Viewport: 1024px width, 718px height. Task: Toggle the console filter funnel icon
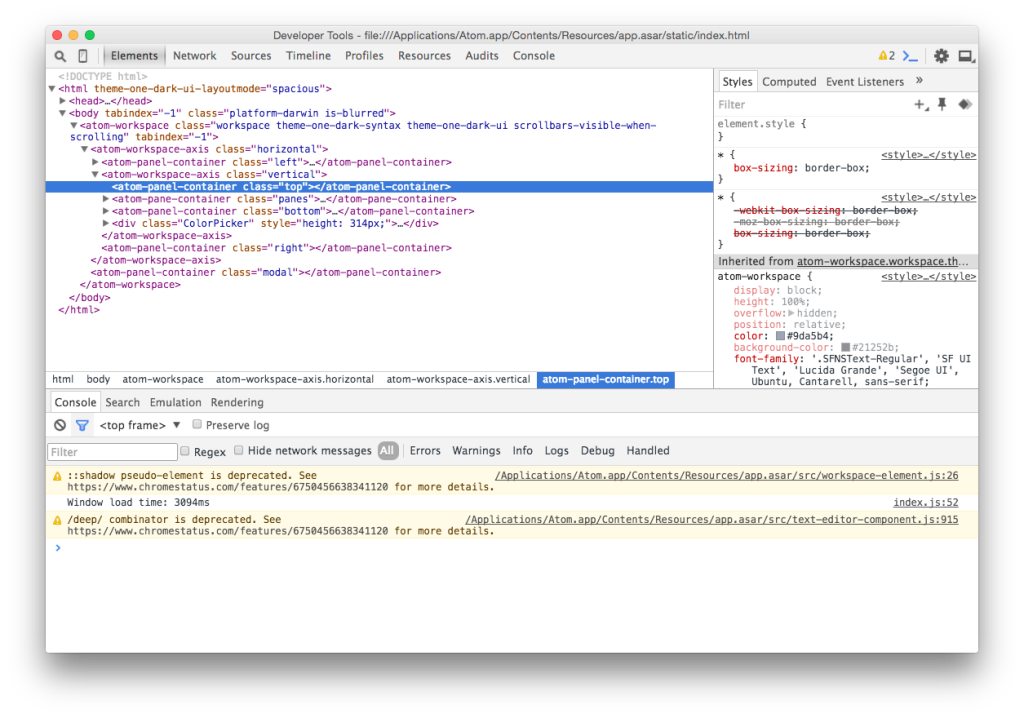(82, 425)
